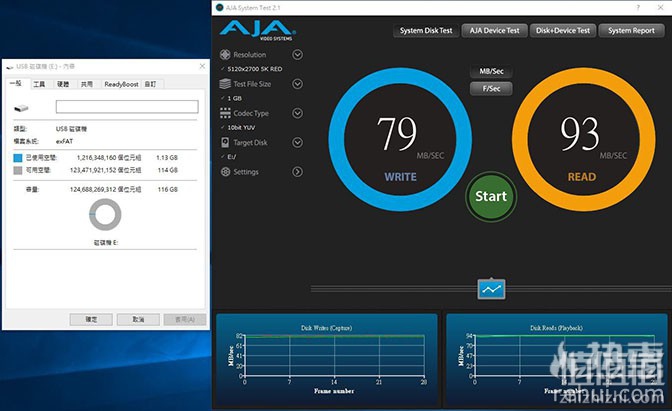Click the 1 GB file size value
The height and width of the screenshot is (411, 672).
[234, 98]
